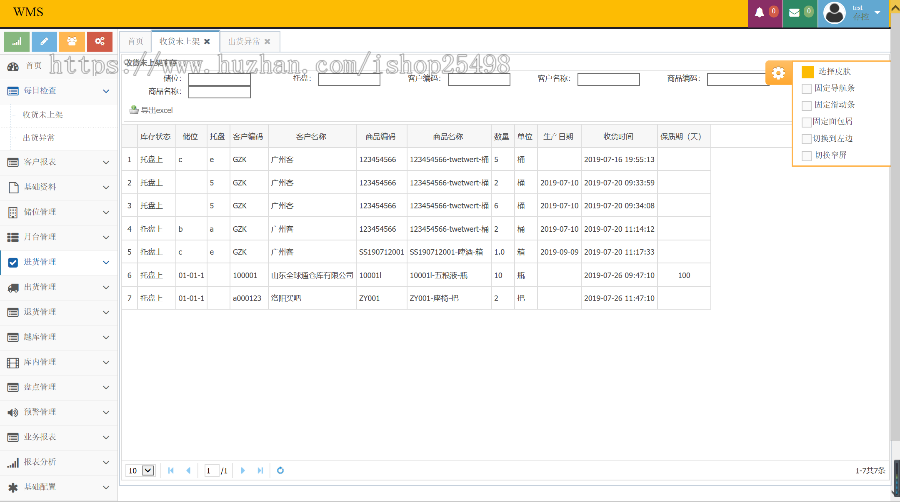Click the orange users group shortcut
The image size is (900, 503).
tap(72, 41)
